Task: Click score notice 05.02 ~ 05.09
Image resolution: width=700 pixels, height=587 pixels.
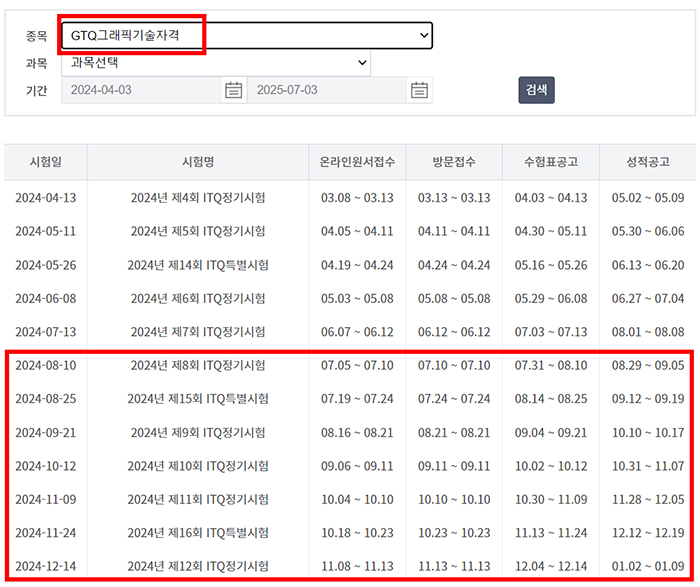Action: pos(648,198)
